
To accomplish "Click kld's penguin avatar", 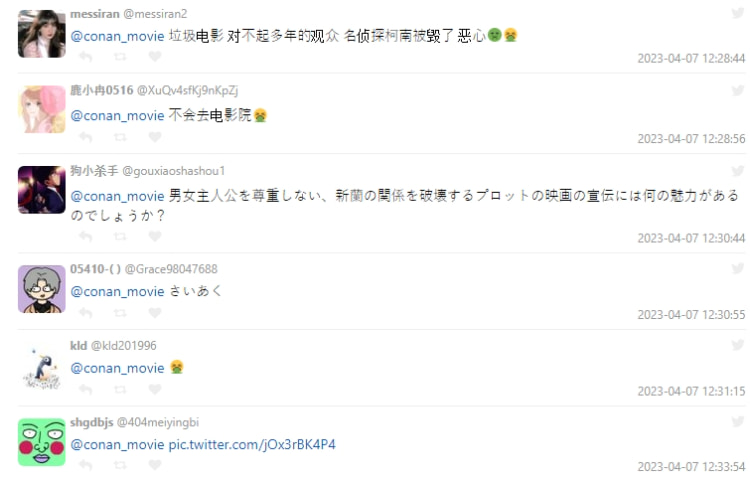I will pos(42,366).
